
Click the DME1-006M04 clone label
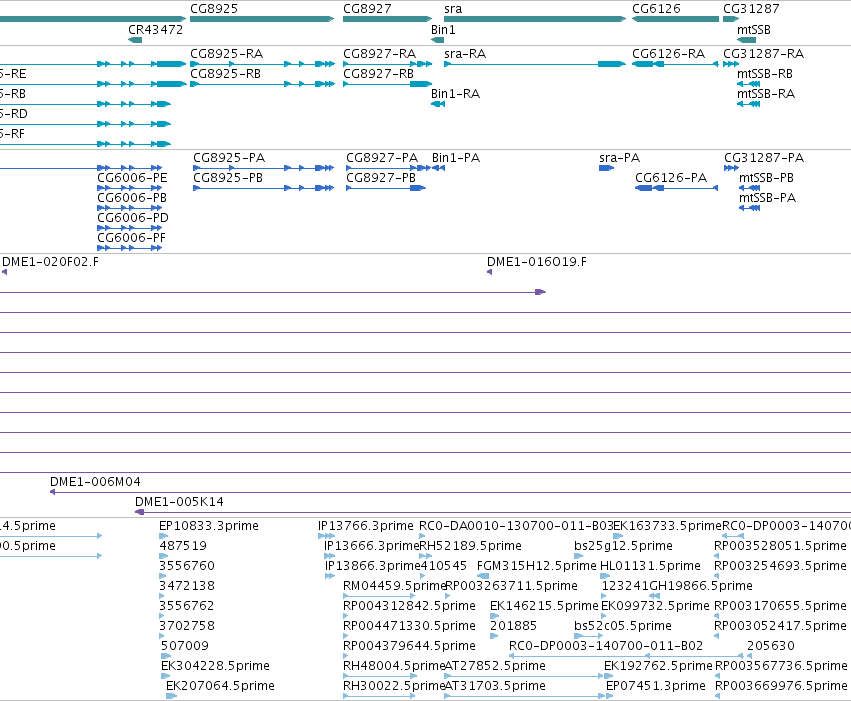[95, 482]
